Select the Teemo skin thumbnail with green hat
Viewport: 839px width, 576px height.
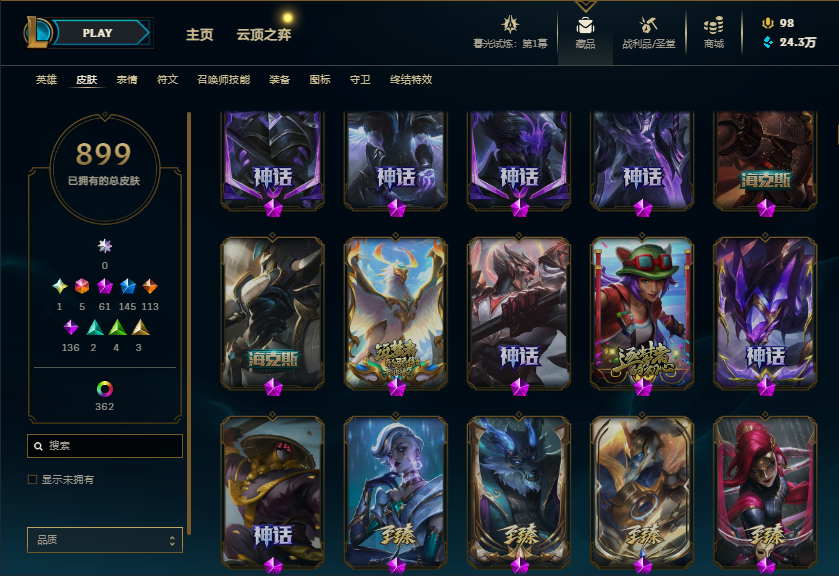click(x=642, y=313)
